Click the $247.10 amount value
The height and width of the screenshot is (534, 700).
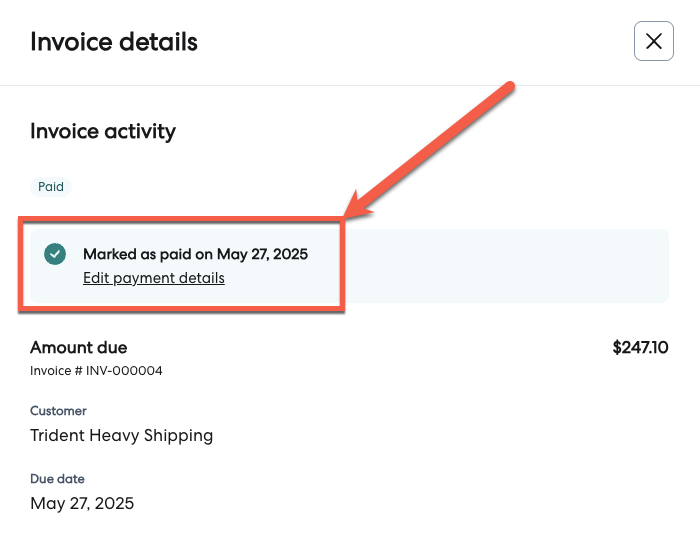point(640,348)
